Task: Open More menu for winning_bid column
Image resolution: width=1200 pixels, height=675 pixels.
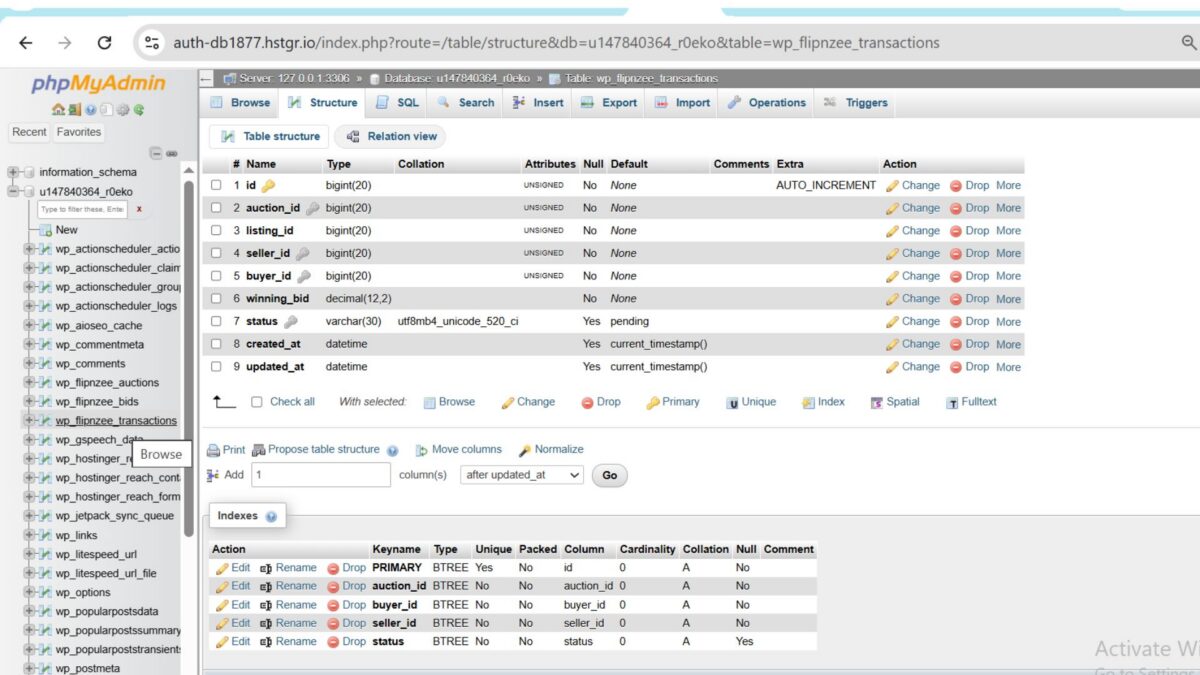Action: [x=1008, y=299]
